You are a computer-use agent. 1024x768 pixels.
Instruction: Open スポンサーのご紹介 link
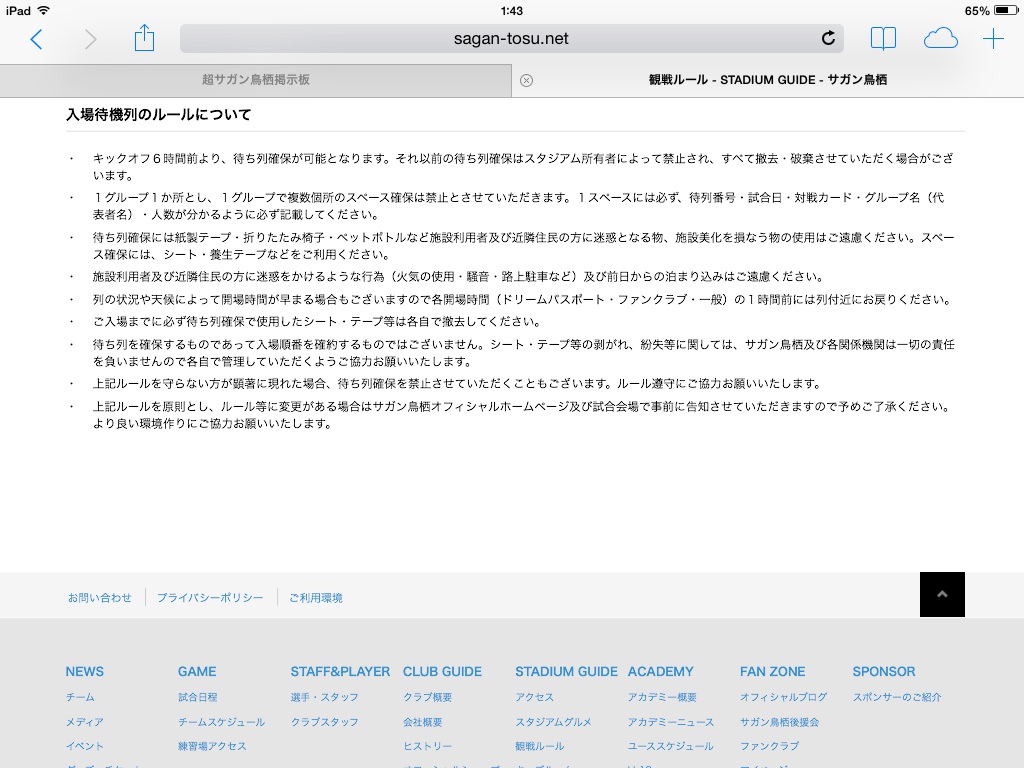(897, 697)
